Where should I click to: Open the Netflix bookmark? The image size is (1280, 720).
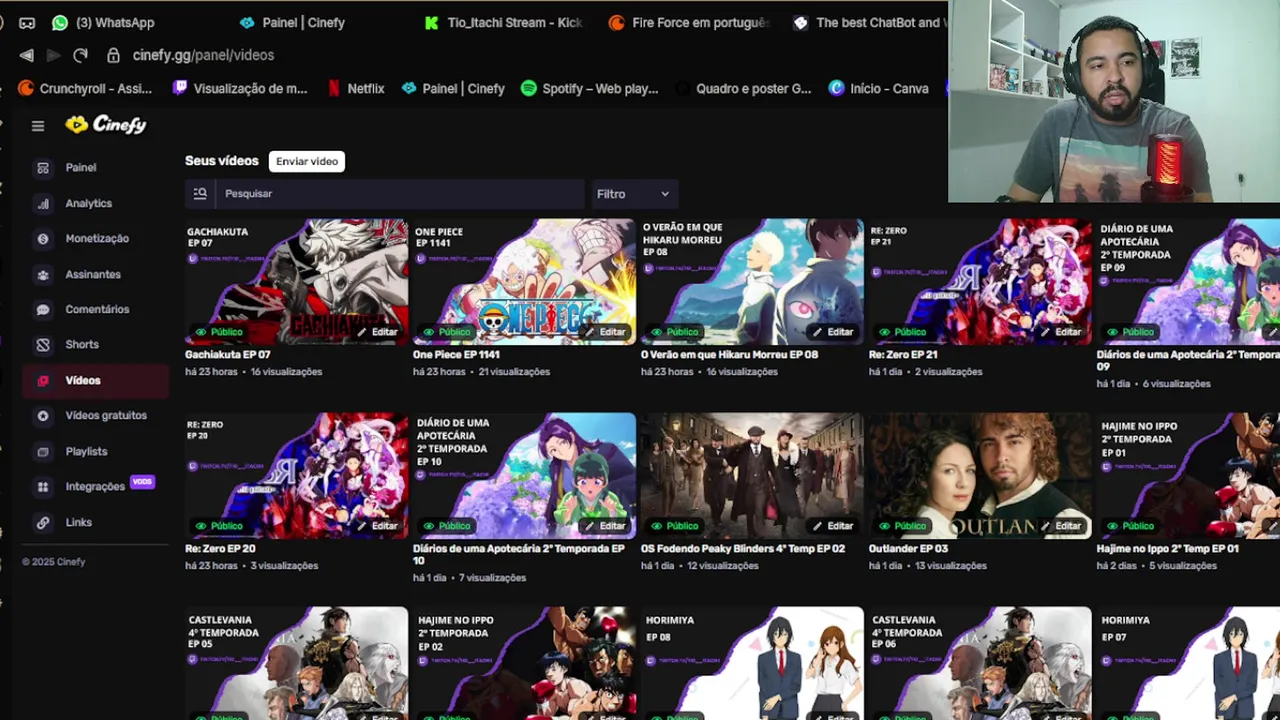point(356,88)
